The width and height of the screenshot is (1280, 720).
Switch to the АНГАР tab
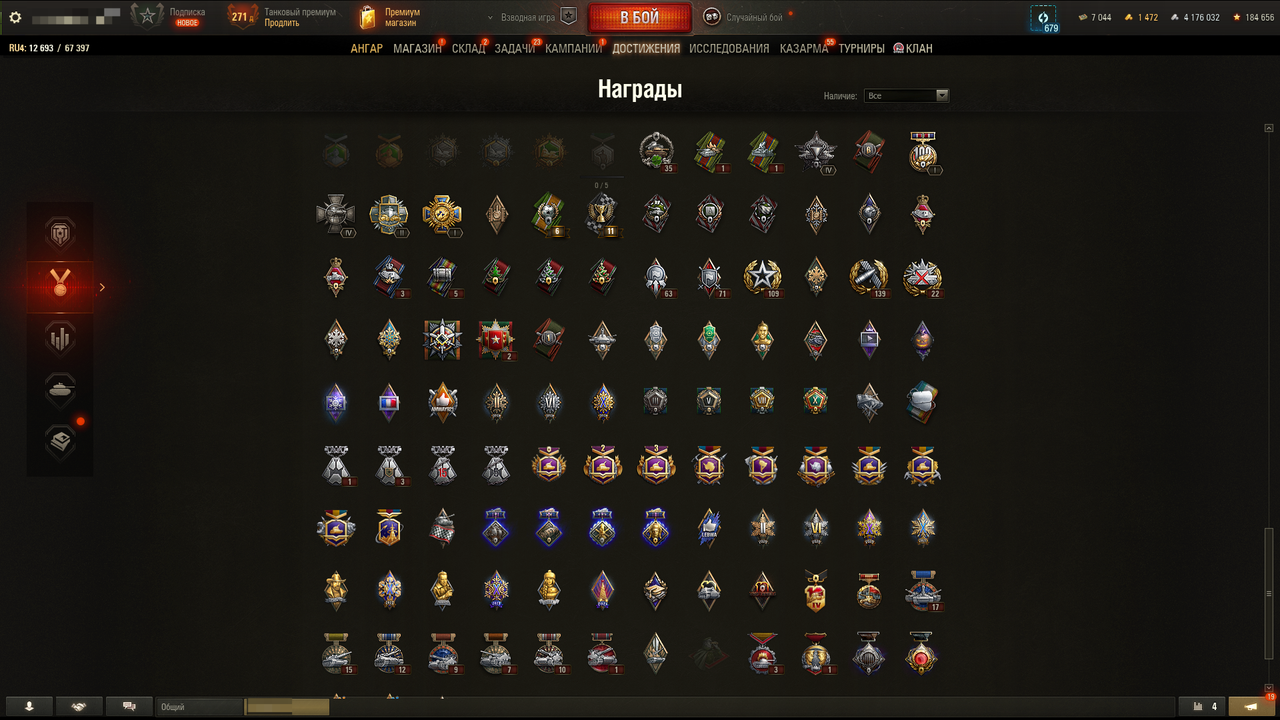coord(366,48)
